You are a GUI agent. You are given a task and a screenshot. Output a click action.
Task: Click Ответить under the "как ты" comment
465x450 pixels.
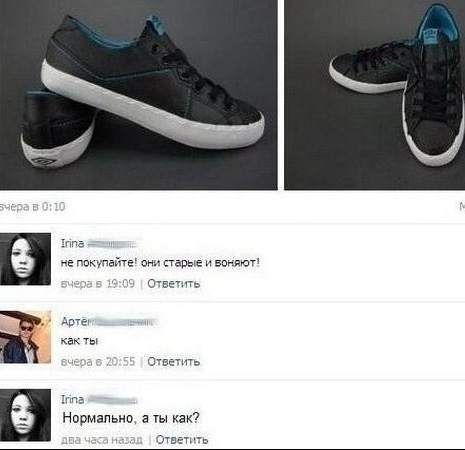(x=174, y=362)
